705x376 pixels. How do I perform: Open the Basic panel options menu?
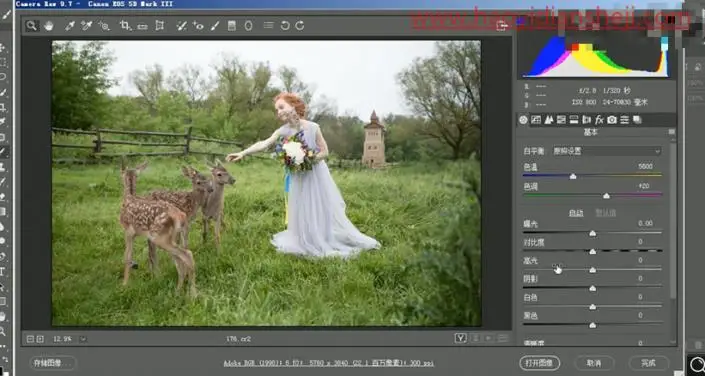[672, 132]
